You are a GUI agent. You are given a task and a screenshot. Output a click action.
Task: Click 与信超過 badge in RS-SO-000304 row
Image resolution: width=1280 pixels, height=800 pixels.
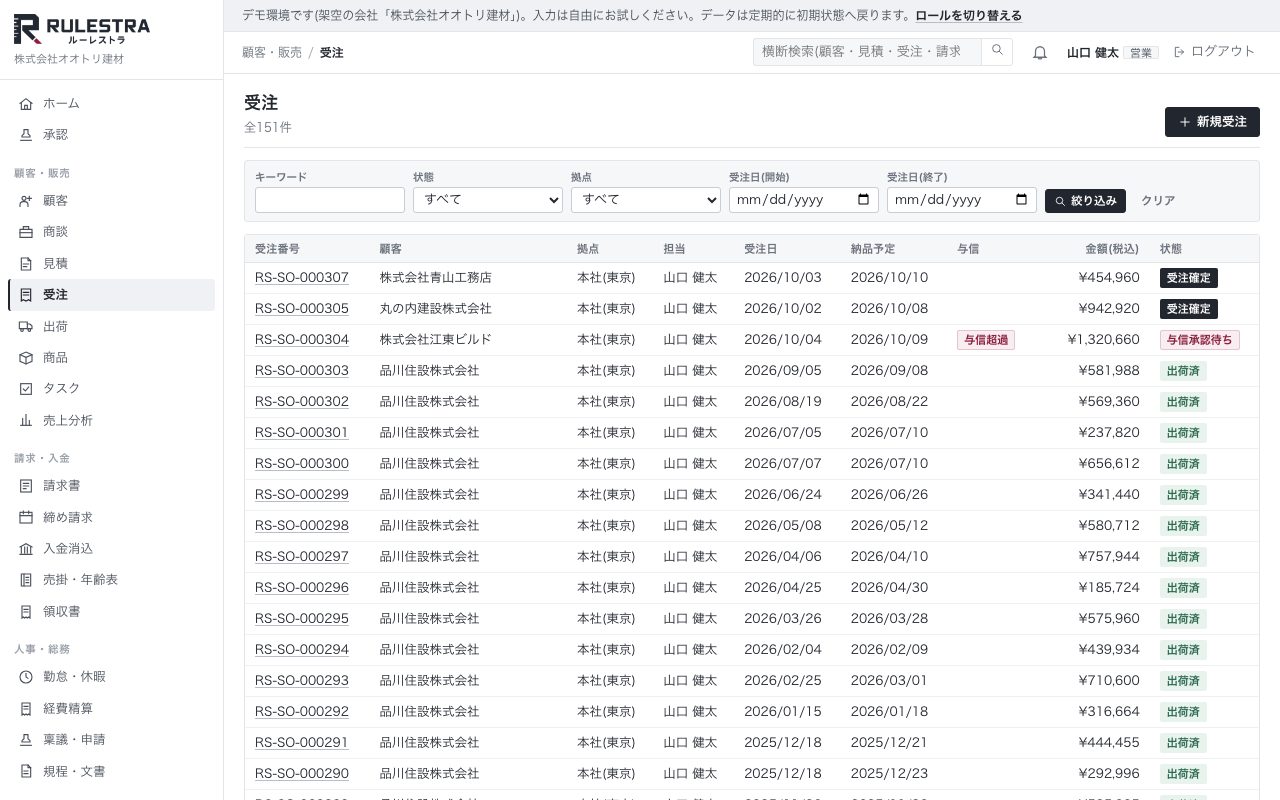tap(986, 340)
